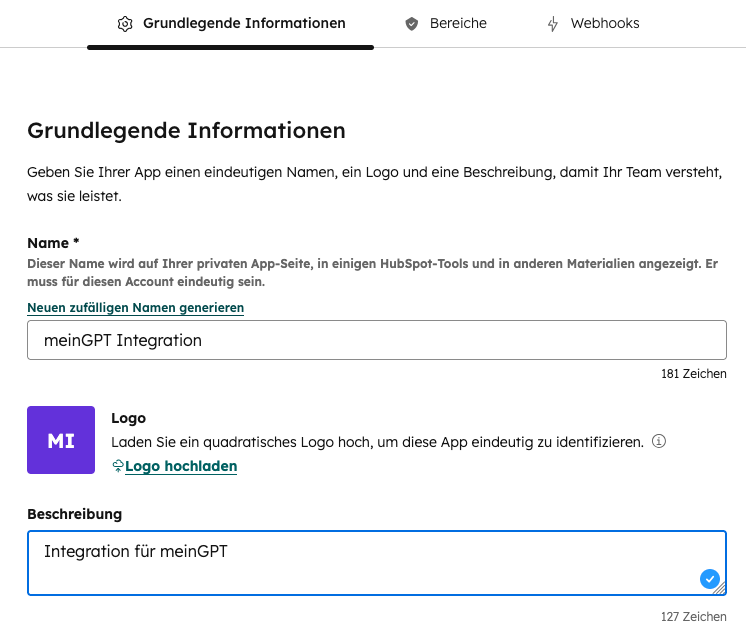Click the lightning bolt icon next to Webhooks
The image size is (746, 634).
click(x=552, y=24)
